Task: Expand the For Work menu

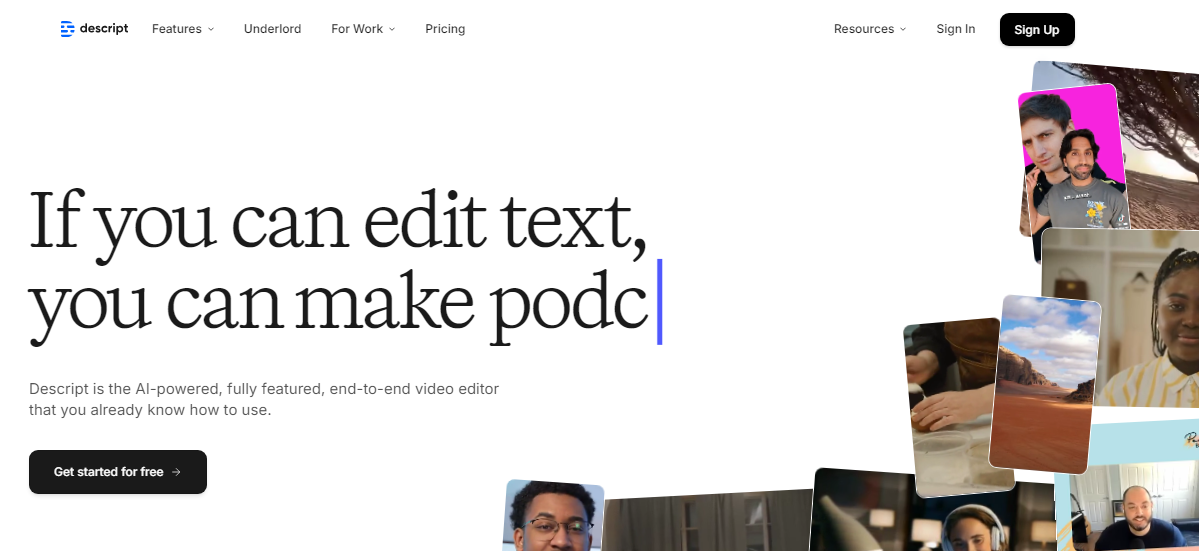Action: coord(363,29)
